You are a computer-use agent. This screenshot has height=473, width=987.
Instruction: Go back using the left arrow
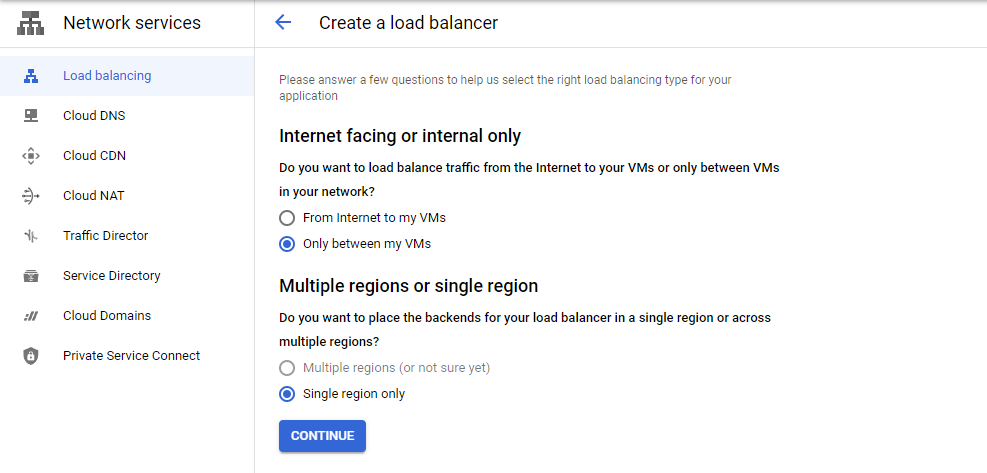(283, 23)
